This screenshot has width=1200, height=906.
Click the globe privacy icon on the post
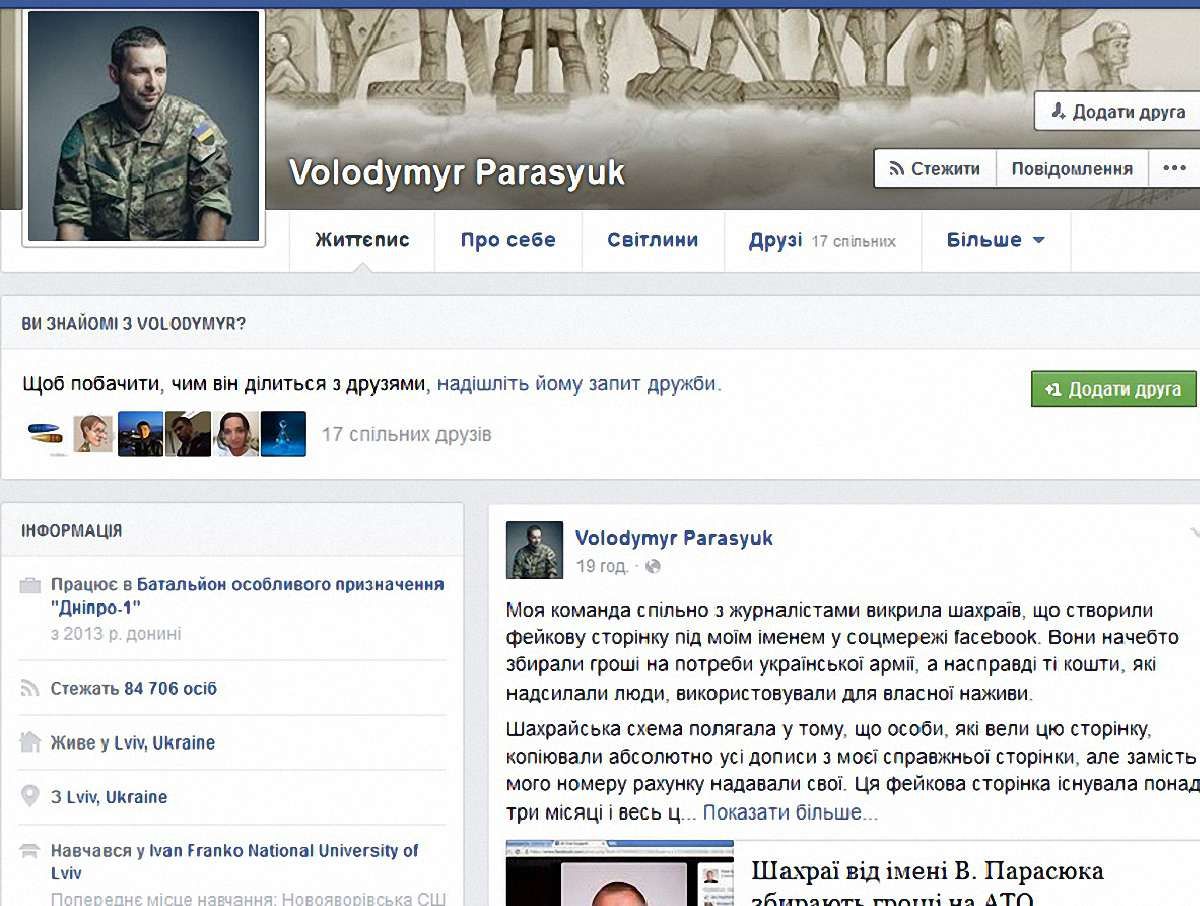point(652,566)
